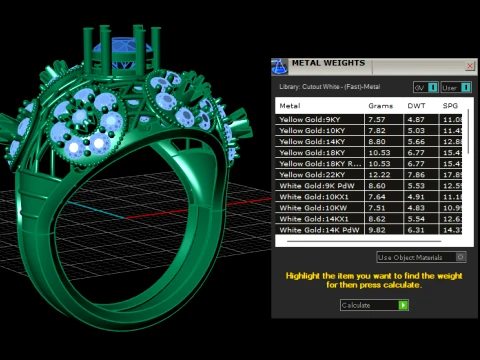Click the 5.03 DWT value
The height and width of the screenshot is (360, 480).
(x=416, y=131)
